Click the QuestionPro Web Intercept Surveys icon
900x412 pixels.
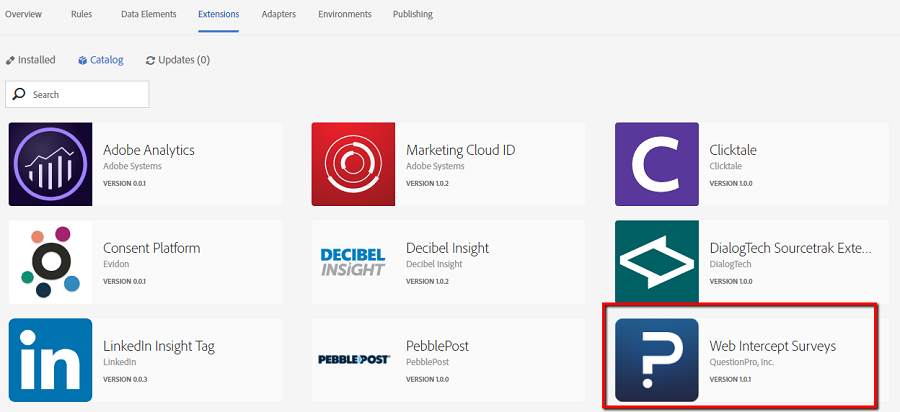coord(656,360)
